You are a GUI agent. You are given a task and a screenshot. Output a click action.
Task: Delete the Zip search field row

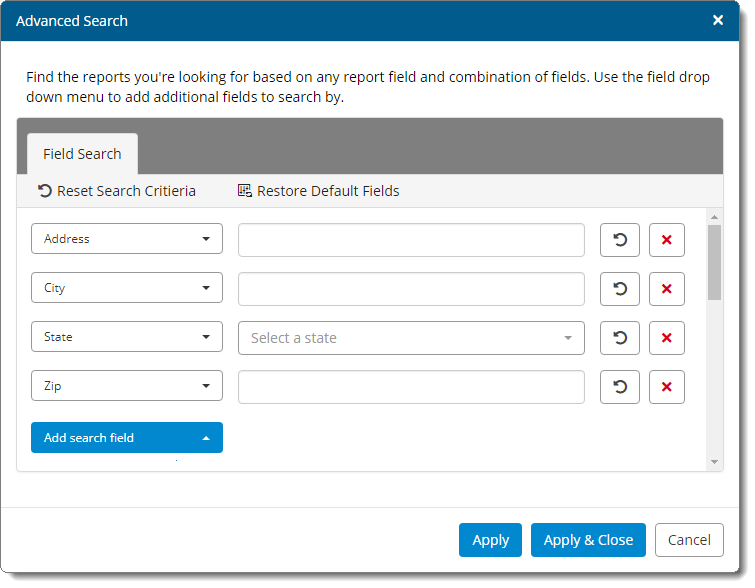pos(666,387)
